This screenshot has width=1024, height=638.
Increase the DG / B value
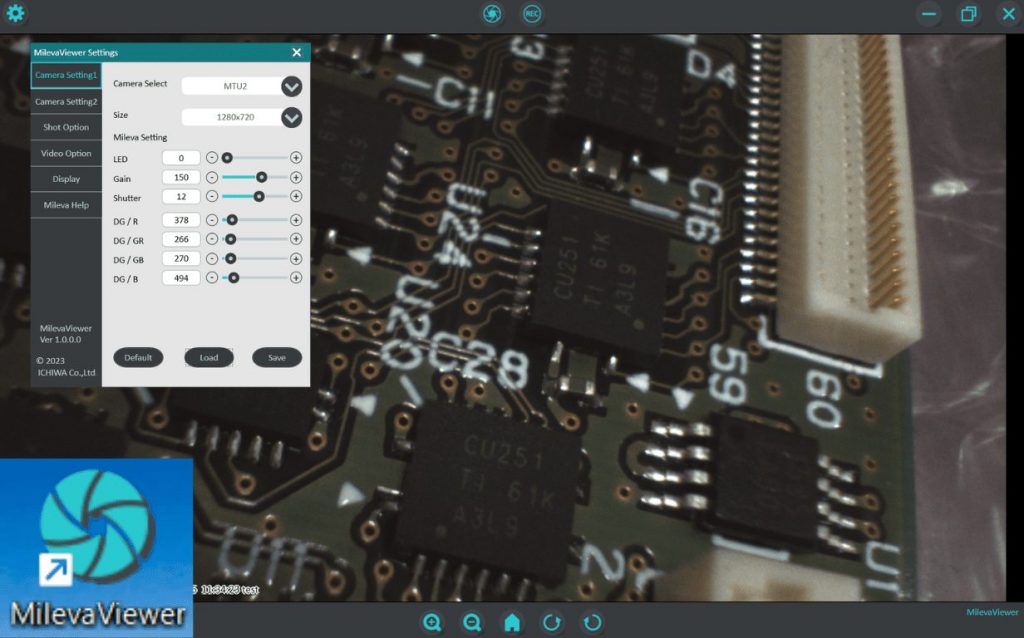[296, 278]
